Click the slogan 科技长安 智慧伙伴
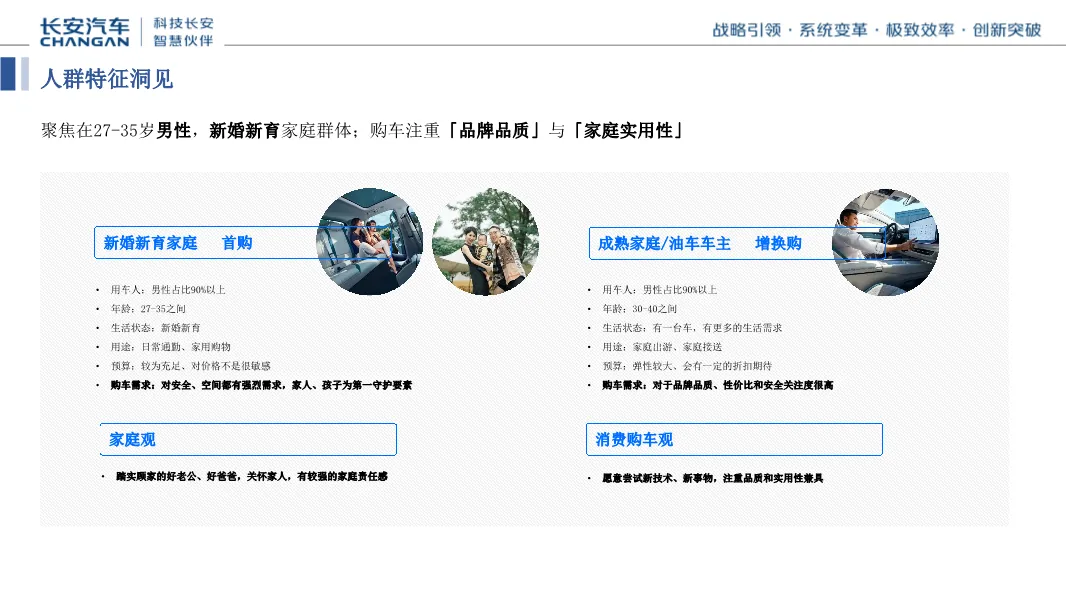The image size is (1066, 600). point(182,28)
